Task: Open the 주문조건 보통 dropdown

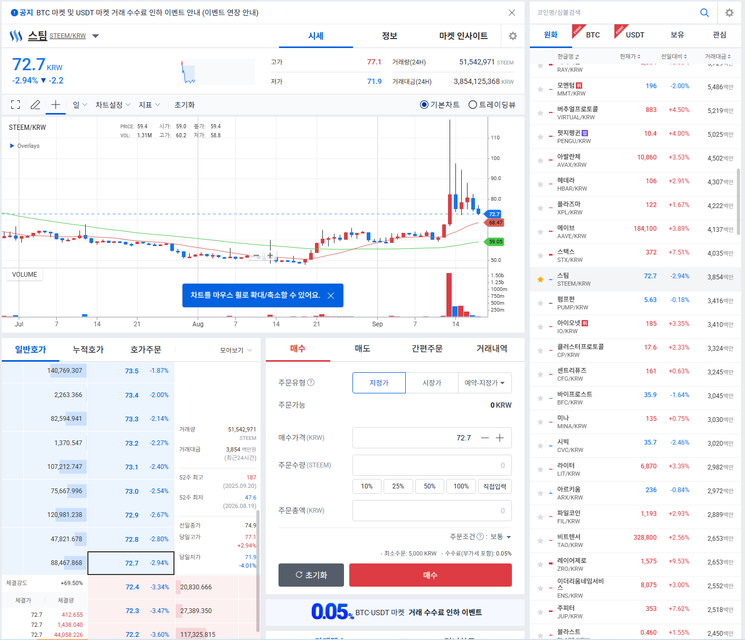Action: tap(501, 536)
